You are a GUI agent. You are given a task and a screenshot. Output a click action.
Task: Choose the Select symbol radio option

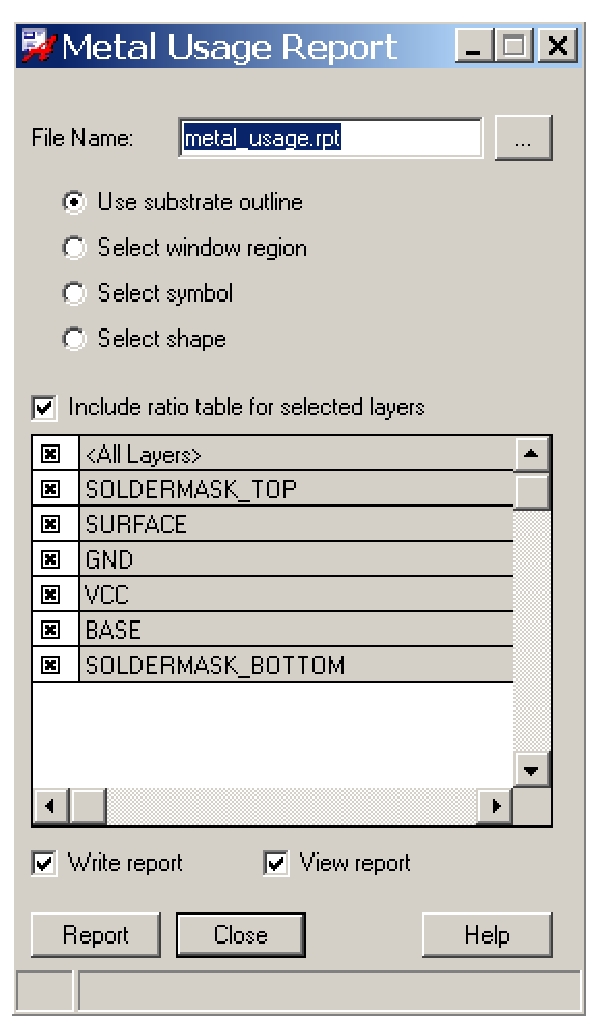pyautogui.click(x=74, y=294)
